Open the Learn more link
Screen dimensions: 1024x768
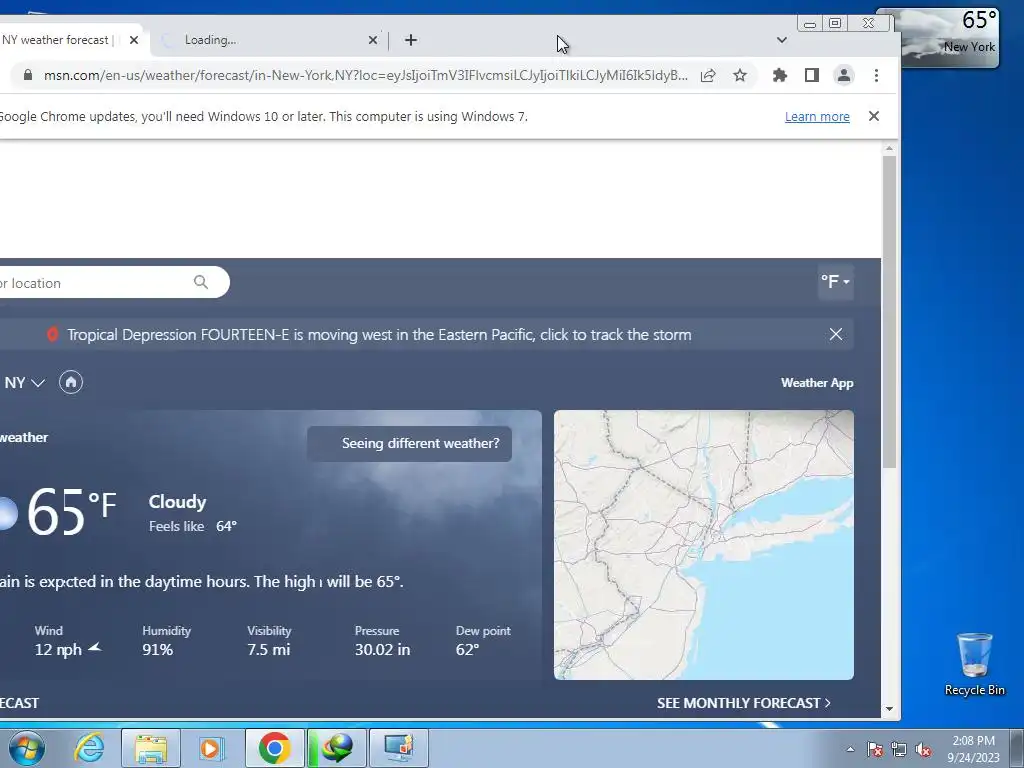pos(817,116)
